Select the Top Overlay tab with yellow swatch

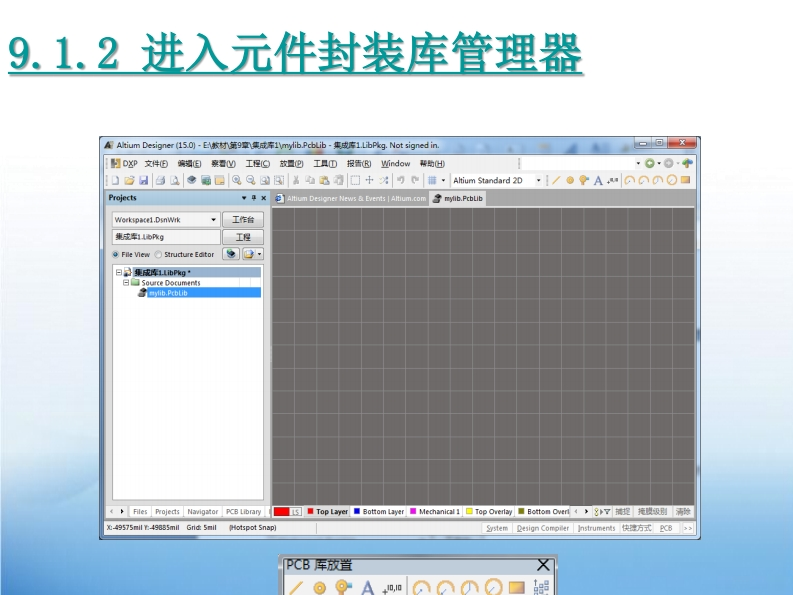489,512
